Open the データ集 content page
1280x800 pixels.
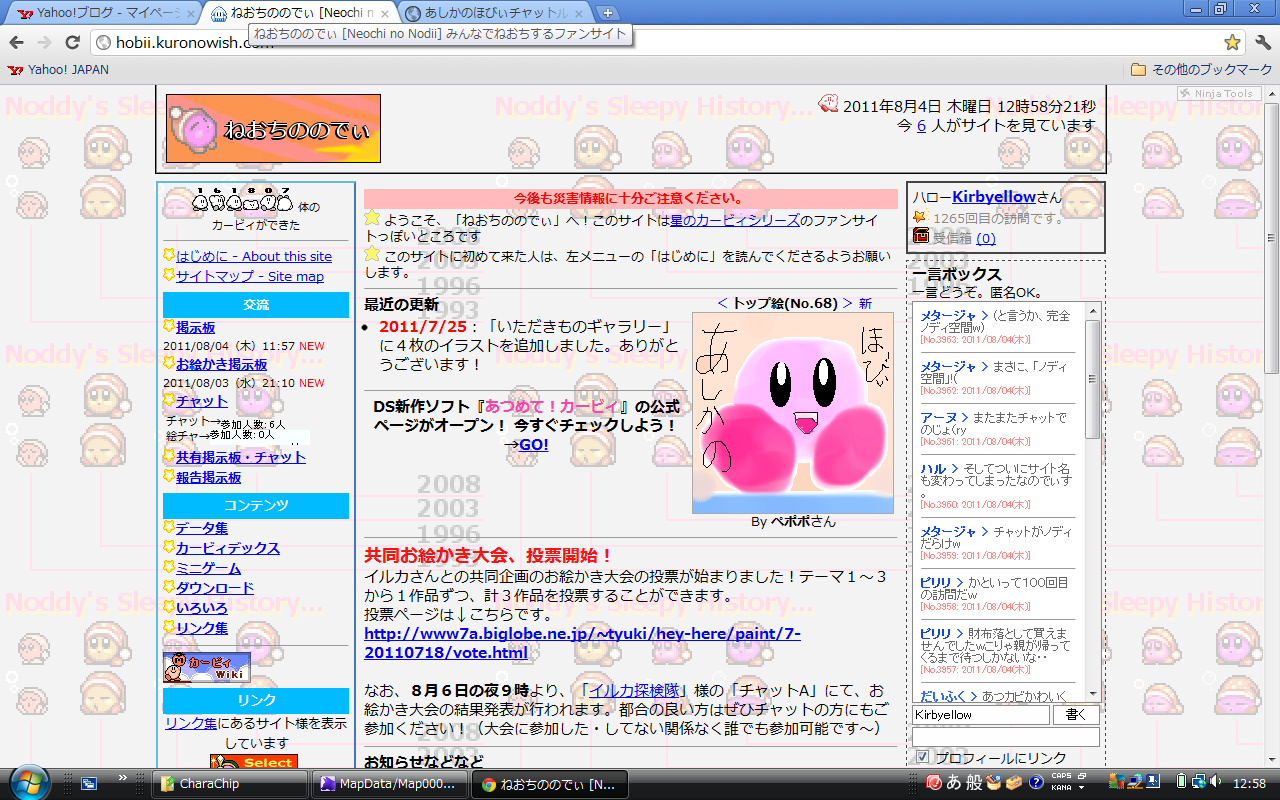tap(202, 528)
